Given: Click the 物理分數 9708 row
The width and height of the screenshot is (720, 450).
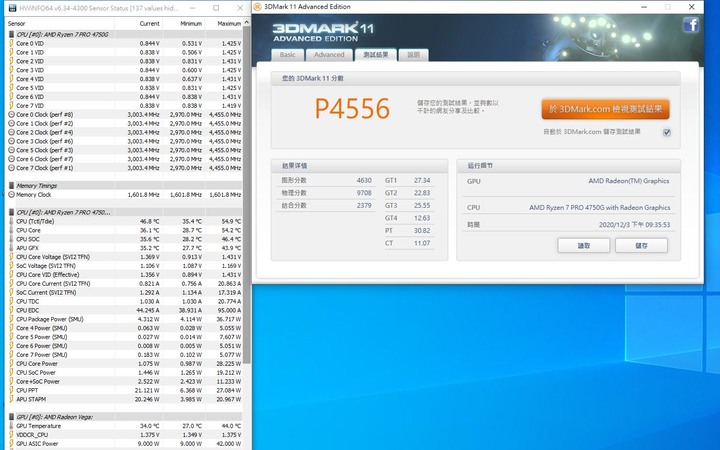Looking at the screenshot, I should pos(326,193).
